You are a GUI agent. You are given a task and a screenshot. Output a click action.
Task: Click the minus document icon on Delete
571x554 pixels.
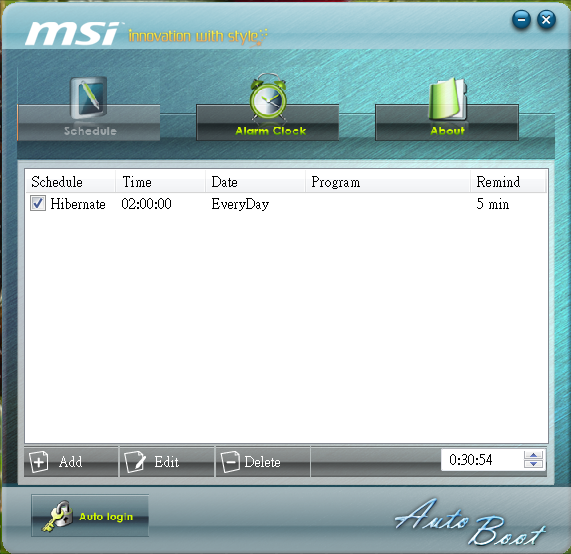(x=231, y=462)
